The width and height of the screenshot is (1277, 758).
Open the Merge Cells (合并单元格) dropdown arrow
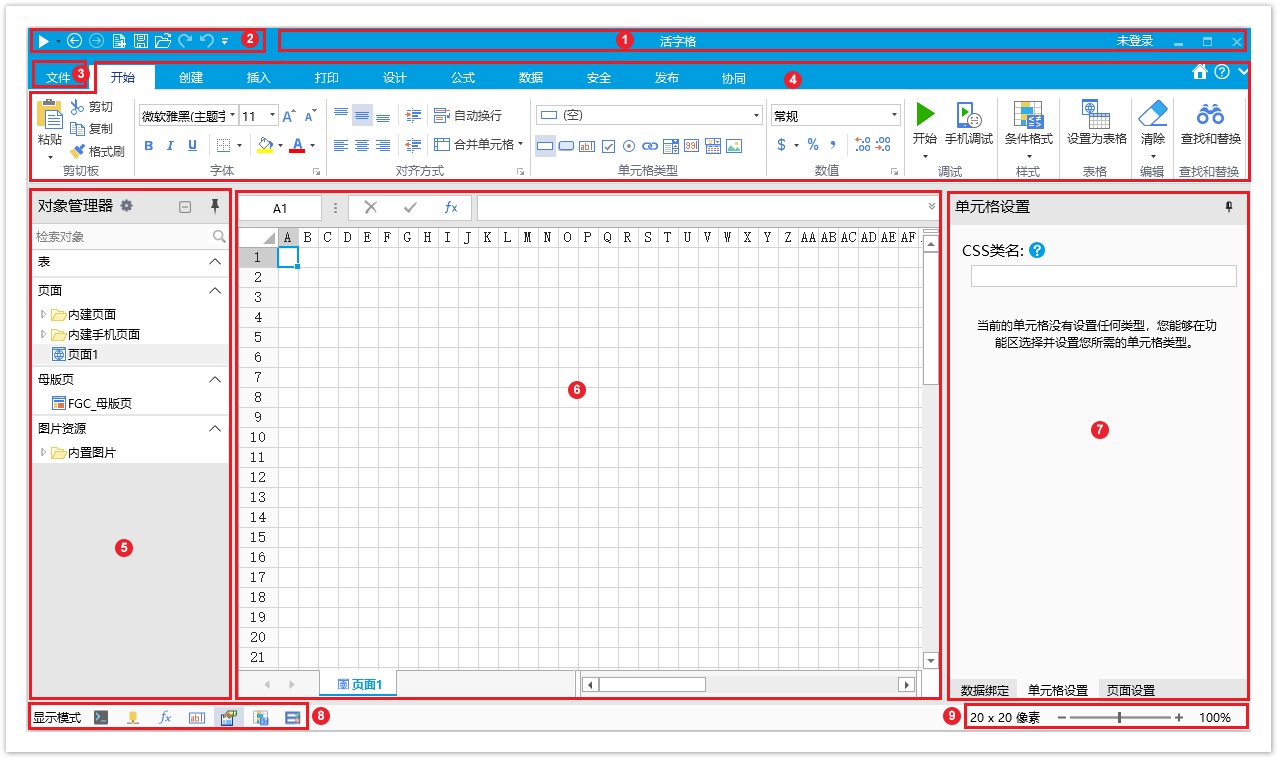[x=521, y=145]
